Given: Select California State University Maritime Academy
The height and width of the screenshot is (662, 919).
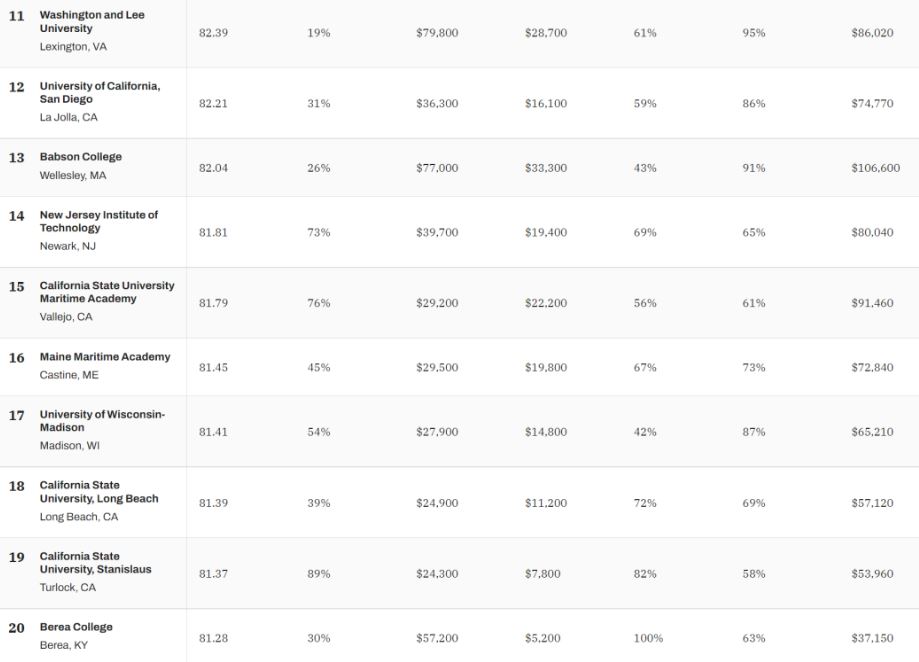Looking at the screenshot, I should point(107,292).
